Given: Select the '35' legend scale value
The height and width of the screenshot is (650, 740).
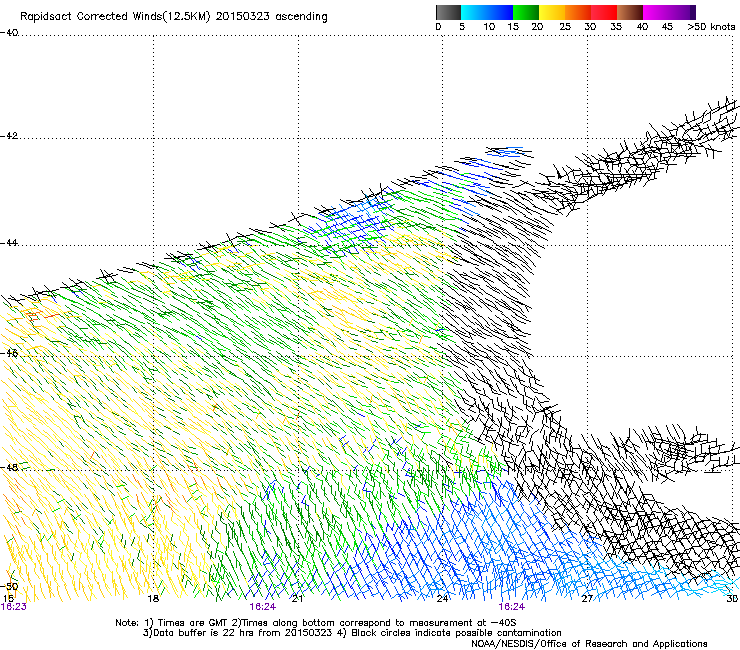Looking at the screenshot, I should tap(616, 27).
